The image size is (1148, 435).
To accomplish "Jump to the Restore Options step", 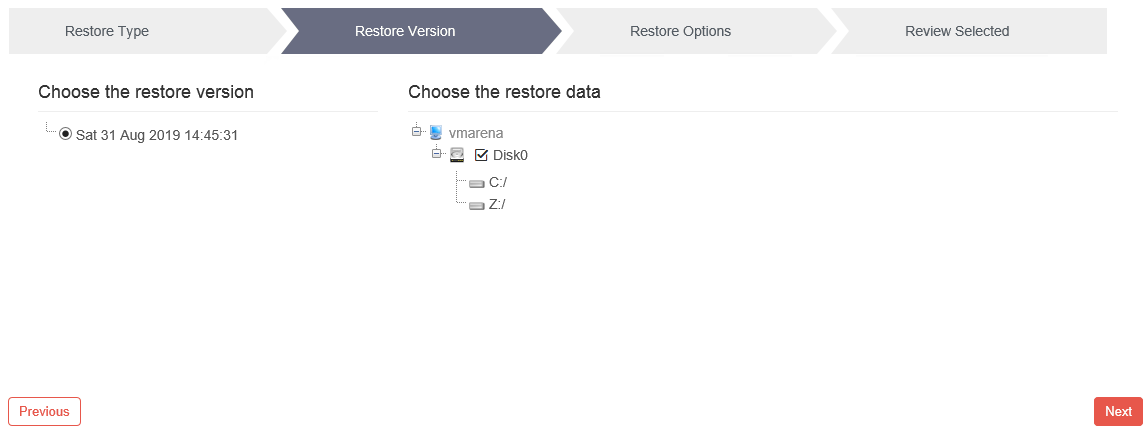I will [680, 31].
